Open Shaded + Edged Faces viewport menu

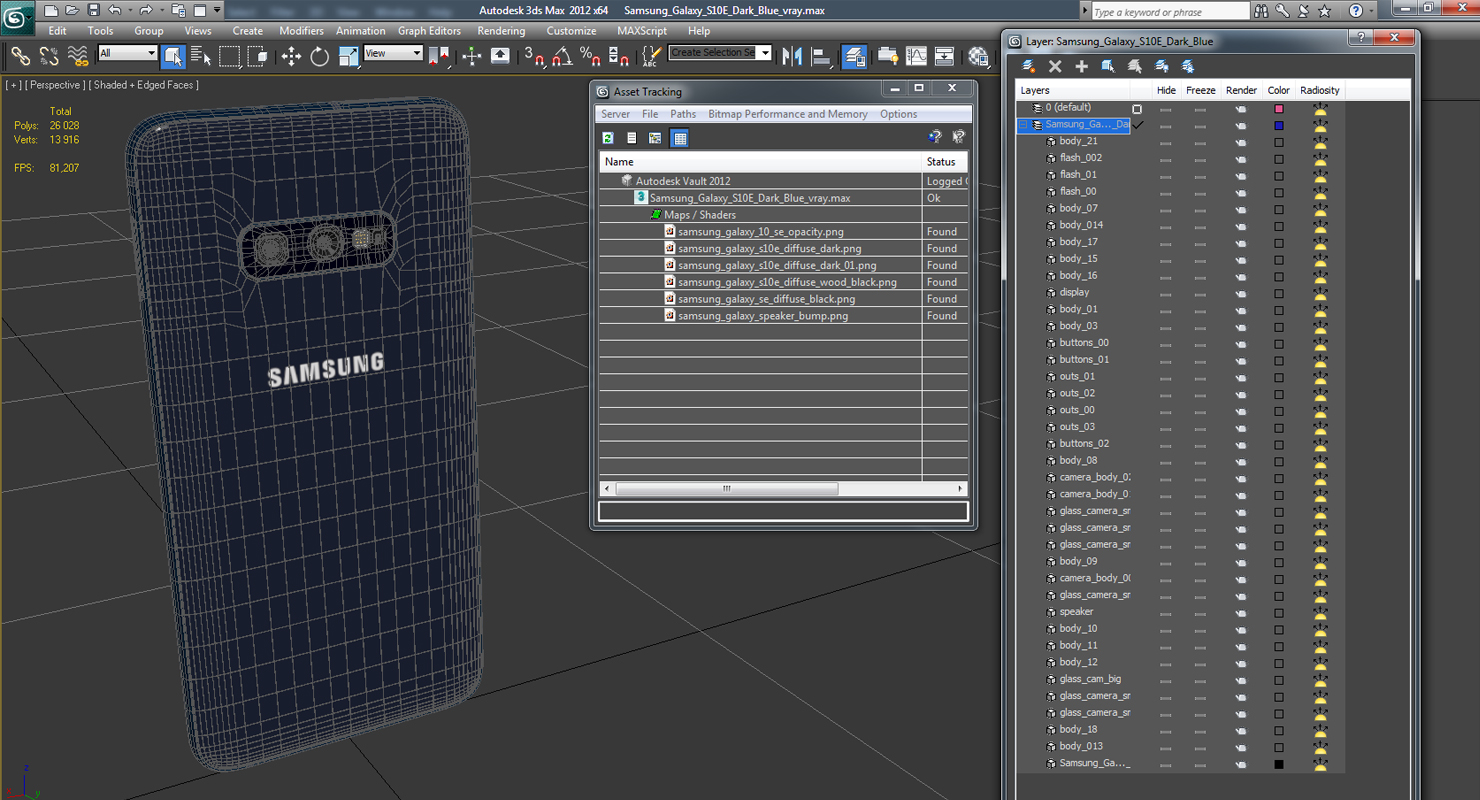[144, 85]
